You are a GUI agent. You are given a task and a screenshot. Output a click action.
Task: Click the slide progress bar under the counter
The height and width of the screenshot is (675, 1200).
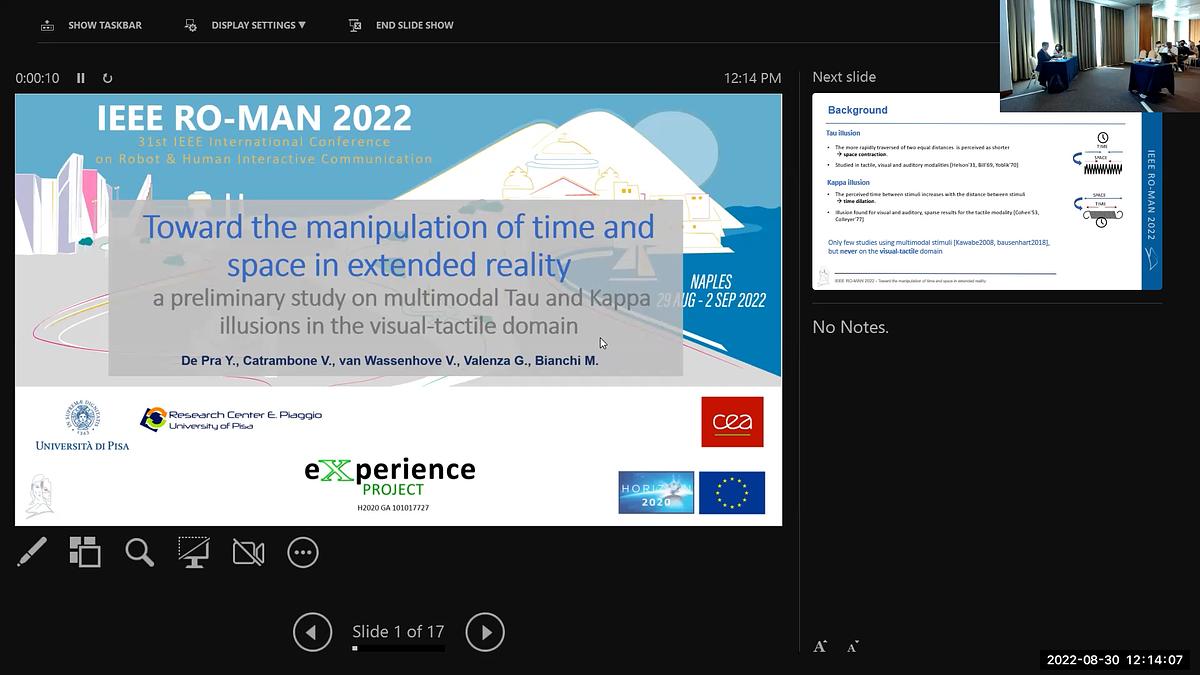pyautogui.click(x=398, y=648)
